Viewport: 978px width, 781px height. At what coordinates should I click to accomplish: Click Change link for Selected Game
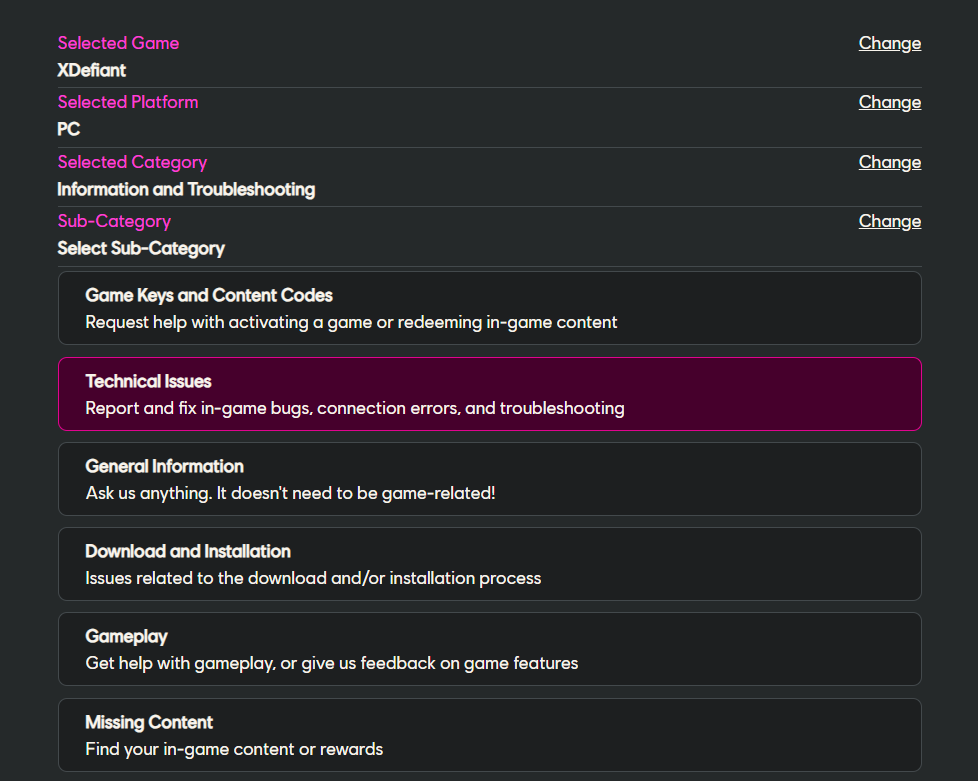coord(889,43)
